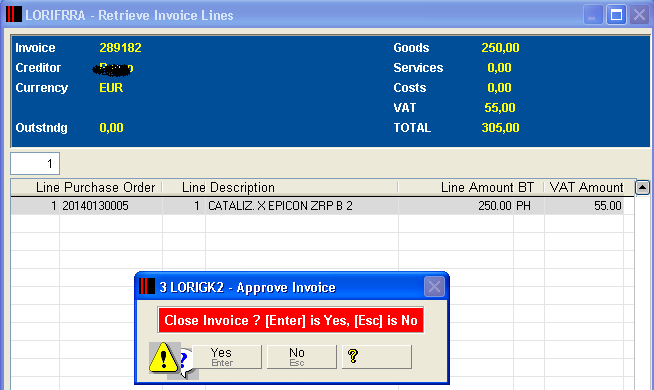This screenshot has height=390, width=654.
Task: Maximize the LORIFRRA window
Action: (x=616, y=15)
